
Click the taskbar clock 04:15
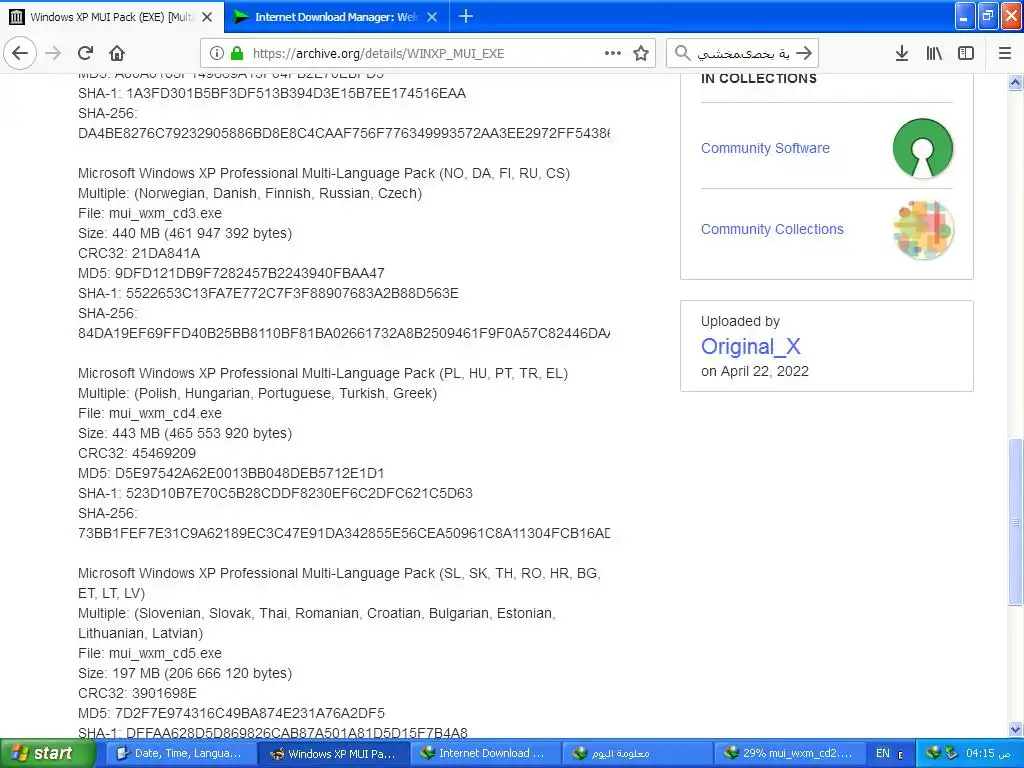tap(988, 754)
